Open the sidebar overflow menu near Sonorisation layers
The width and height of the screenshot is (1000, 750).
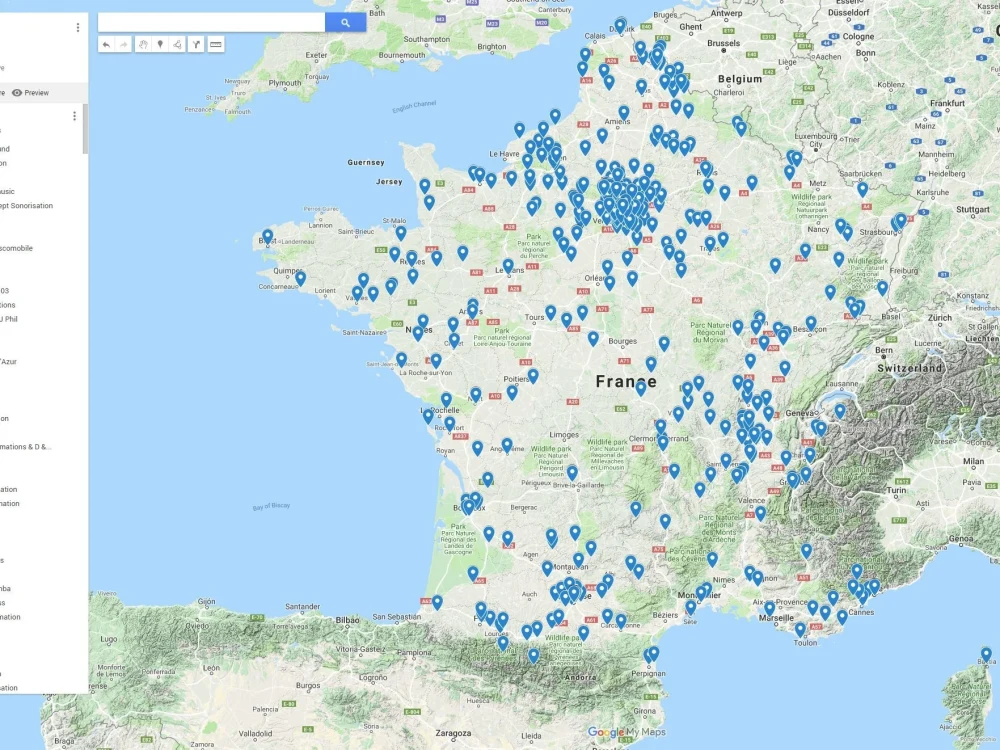(74, 115)
